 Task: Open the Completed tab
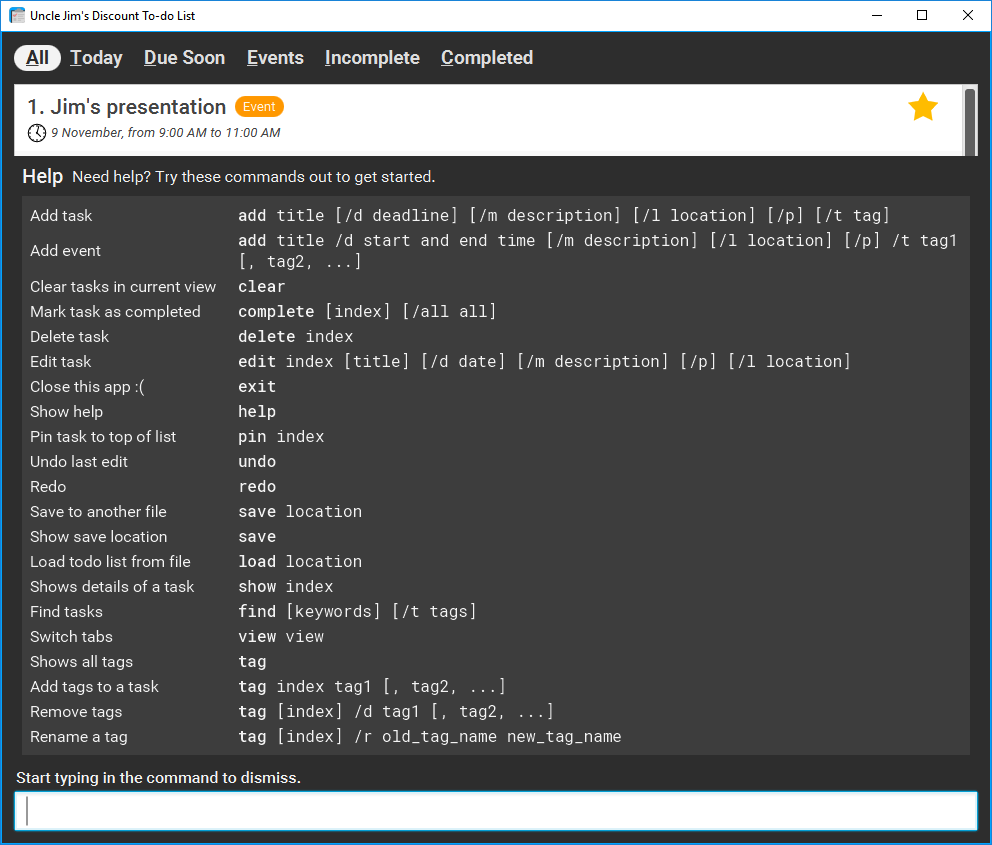(x=487, y=58)
